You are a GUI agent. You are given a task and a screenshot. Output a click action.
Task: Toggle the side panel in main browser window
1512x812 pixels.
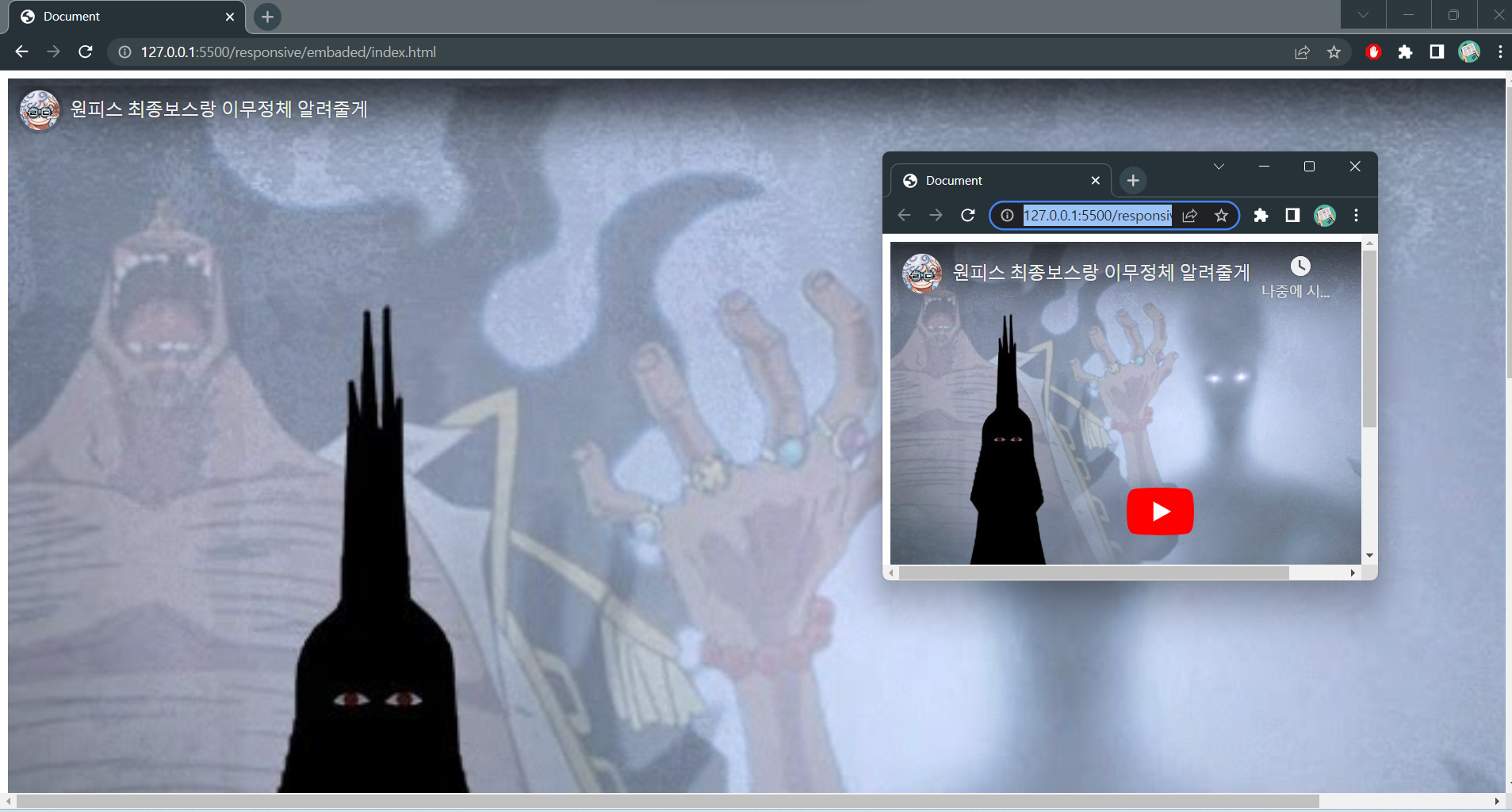coord(1437,52)
